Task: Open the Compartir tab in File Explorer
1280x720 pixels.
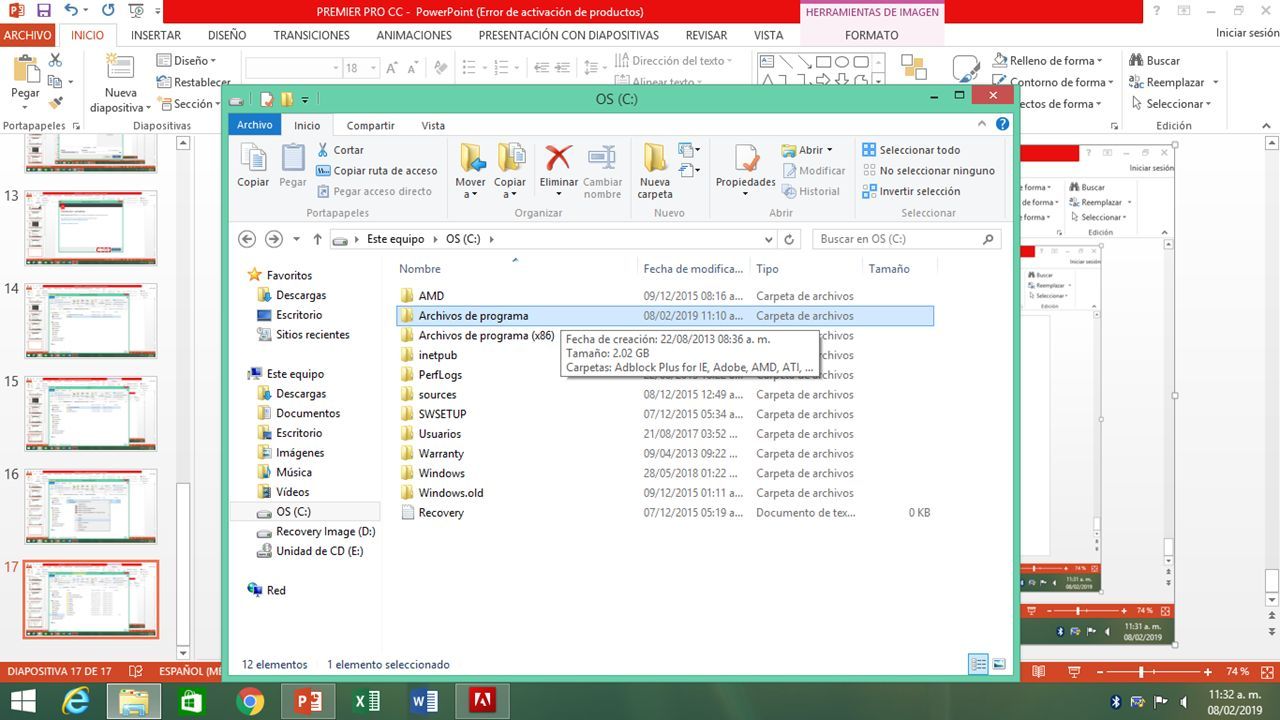Action: click(x=370, y=125)
